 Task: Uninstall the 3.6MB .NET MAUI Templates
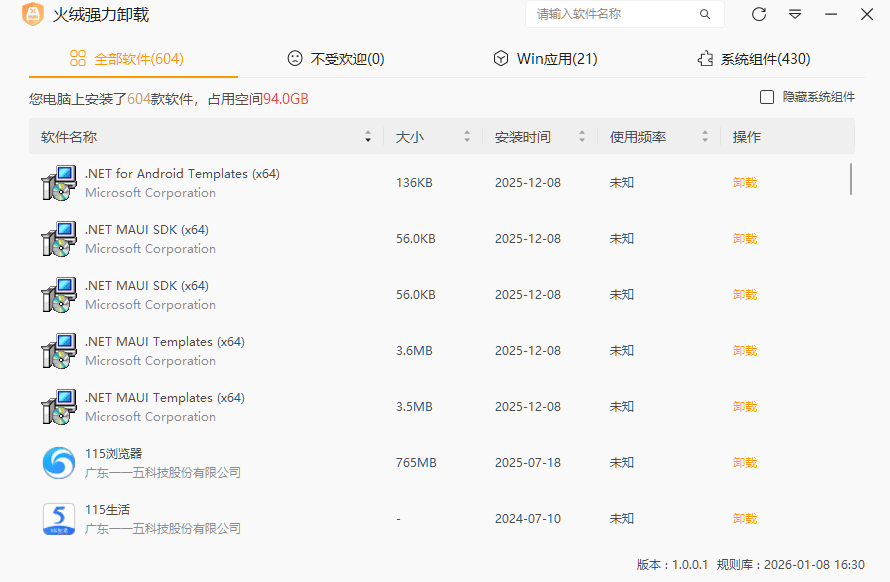(x=745, y=351)
